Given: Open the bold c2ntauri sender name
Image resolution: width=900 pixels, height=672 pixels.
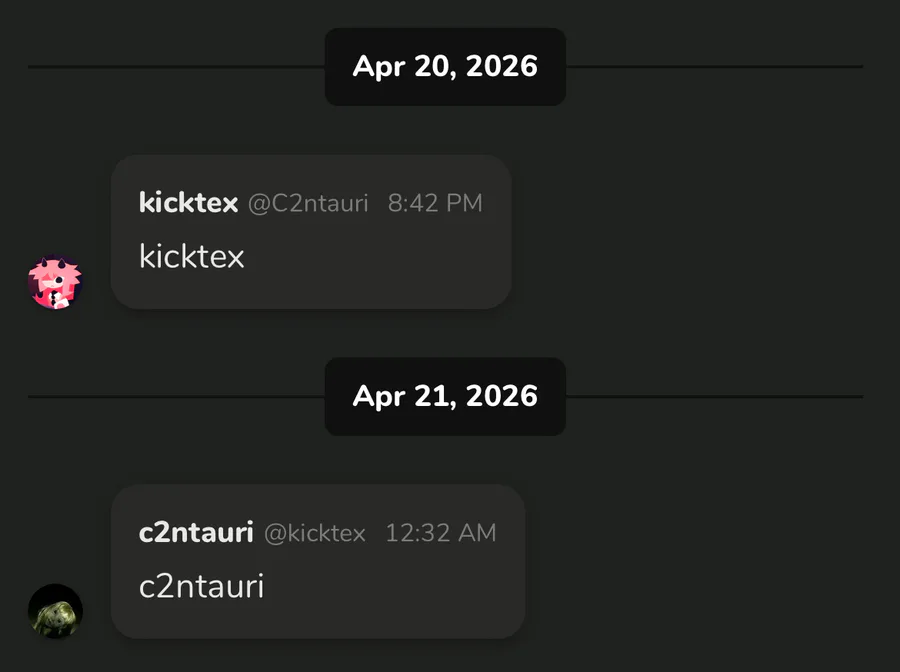Looking at the screenshot, I should click(x=196, y=533).
